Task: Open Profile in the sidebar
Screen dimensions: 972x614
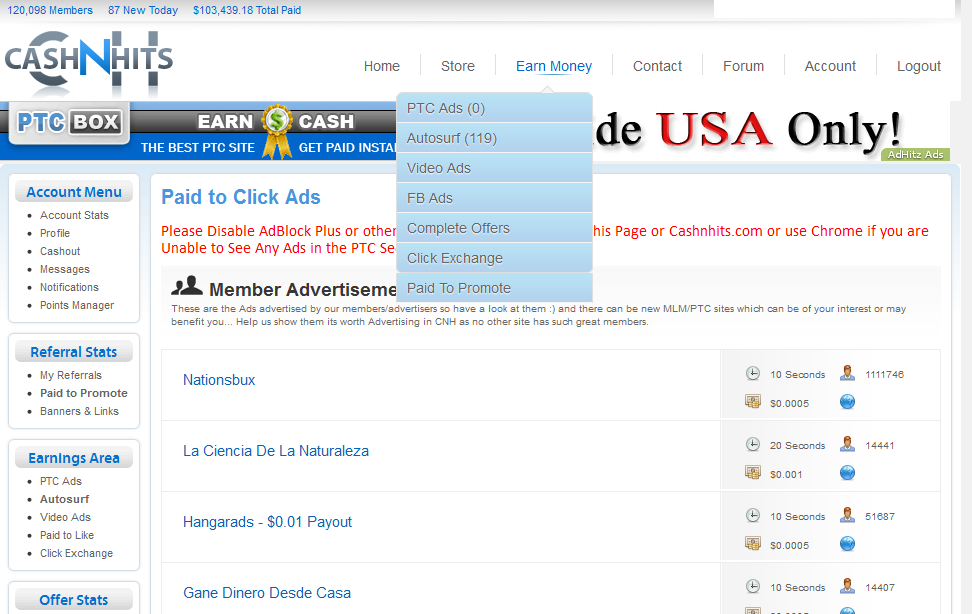Action: coord(55,233)
